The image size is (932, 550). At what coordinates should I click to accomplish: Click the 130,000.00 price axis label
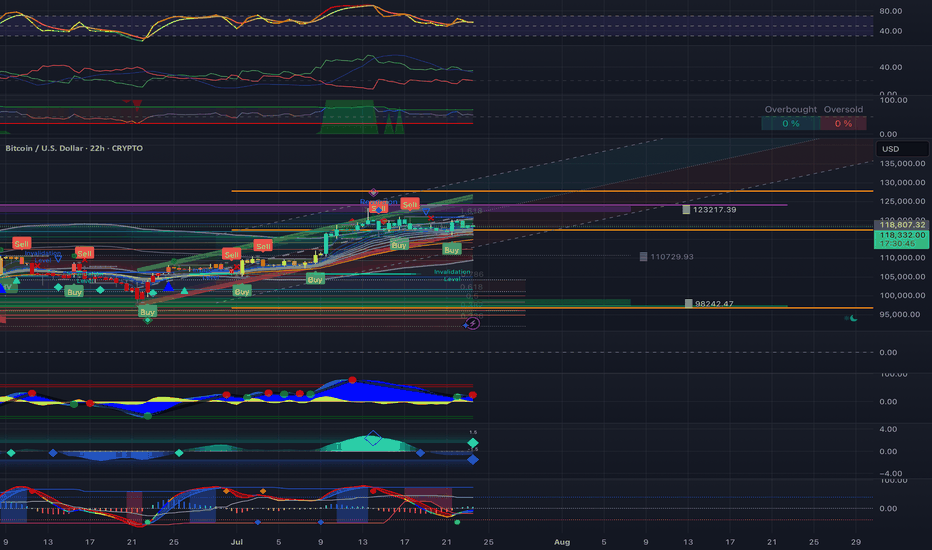pos(902,183)
